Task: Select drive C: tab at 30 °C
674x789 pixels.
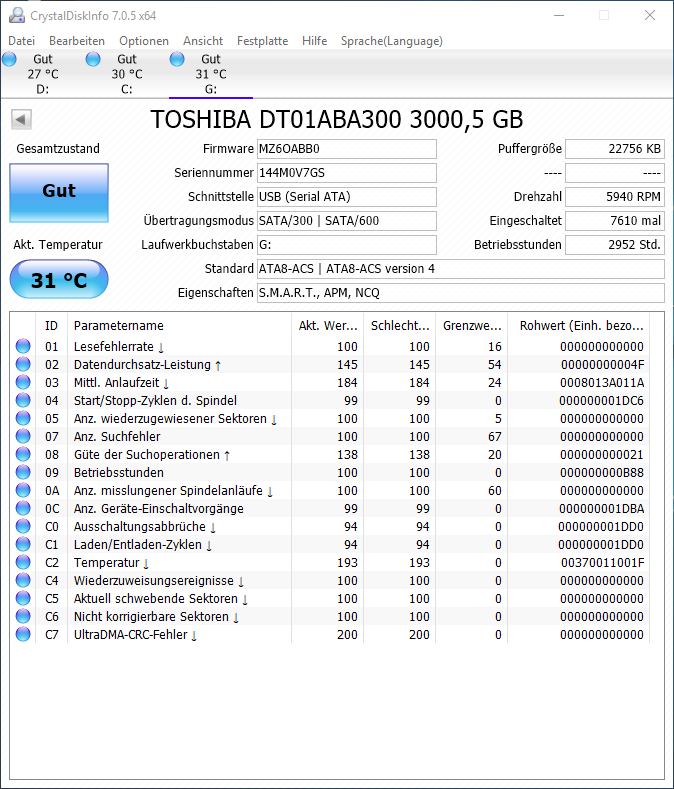Action: tap(126, 74)
